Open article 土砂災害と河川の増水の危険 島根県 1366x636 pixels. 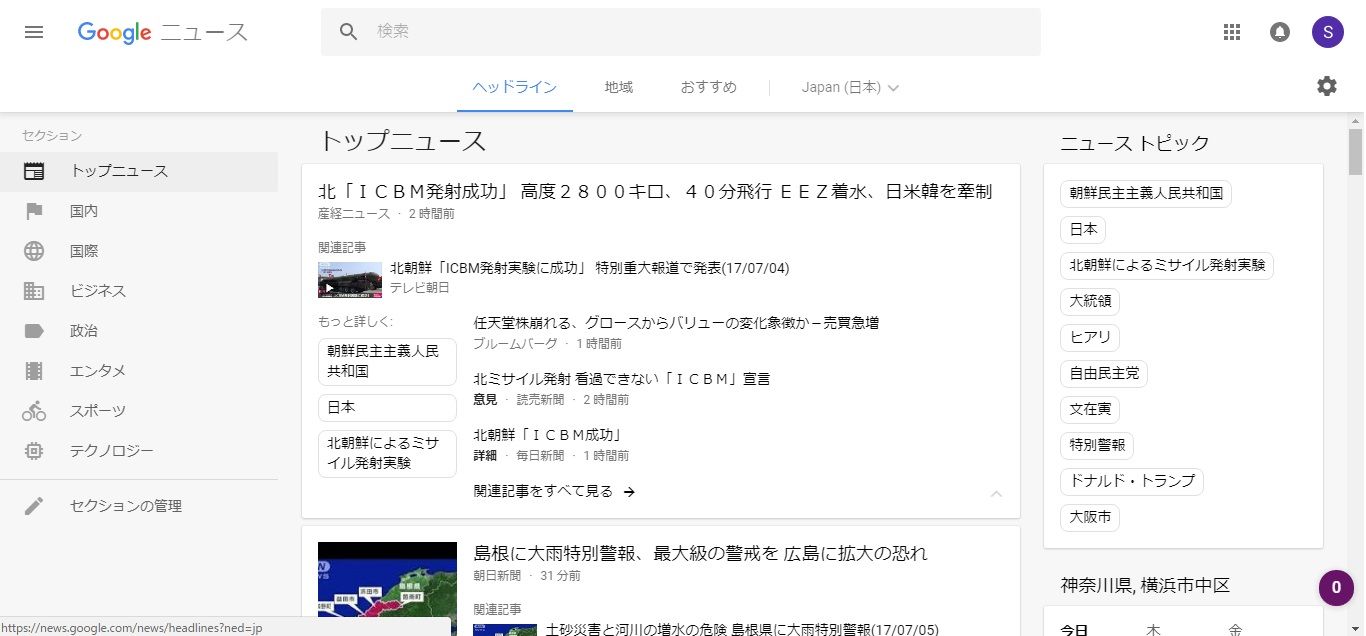[x=742, y=630]
